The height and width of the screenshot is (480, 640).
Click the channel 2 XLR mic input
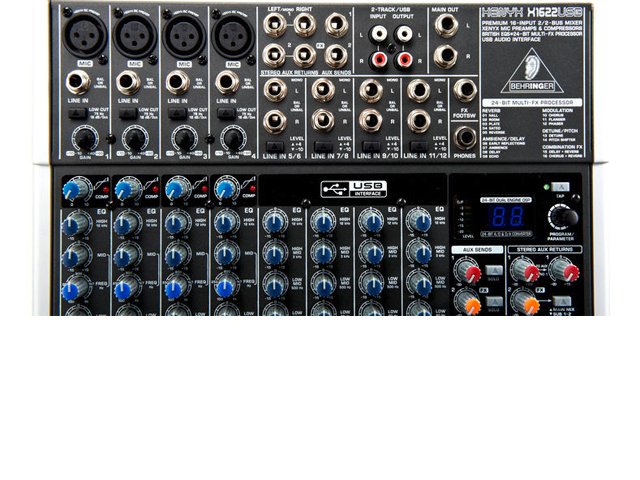(134, 35)
